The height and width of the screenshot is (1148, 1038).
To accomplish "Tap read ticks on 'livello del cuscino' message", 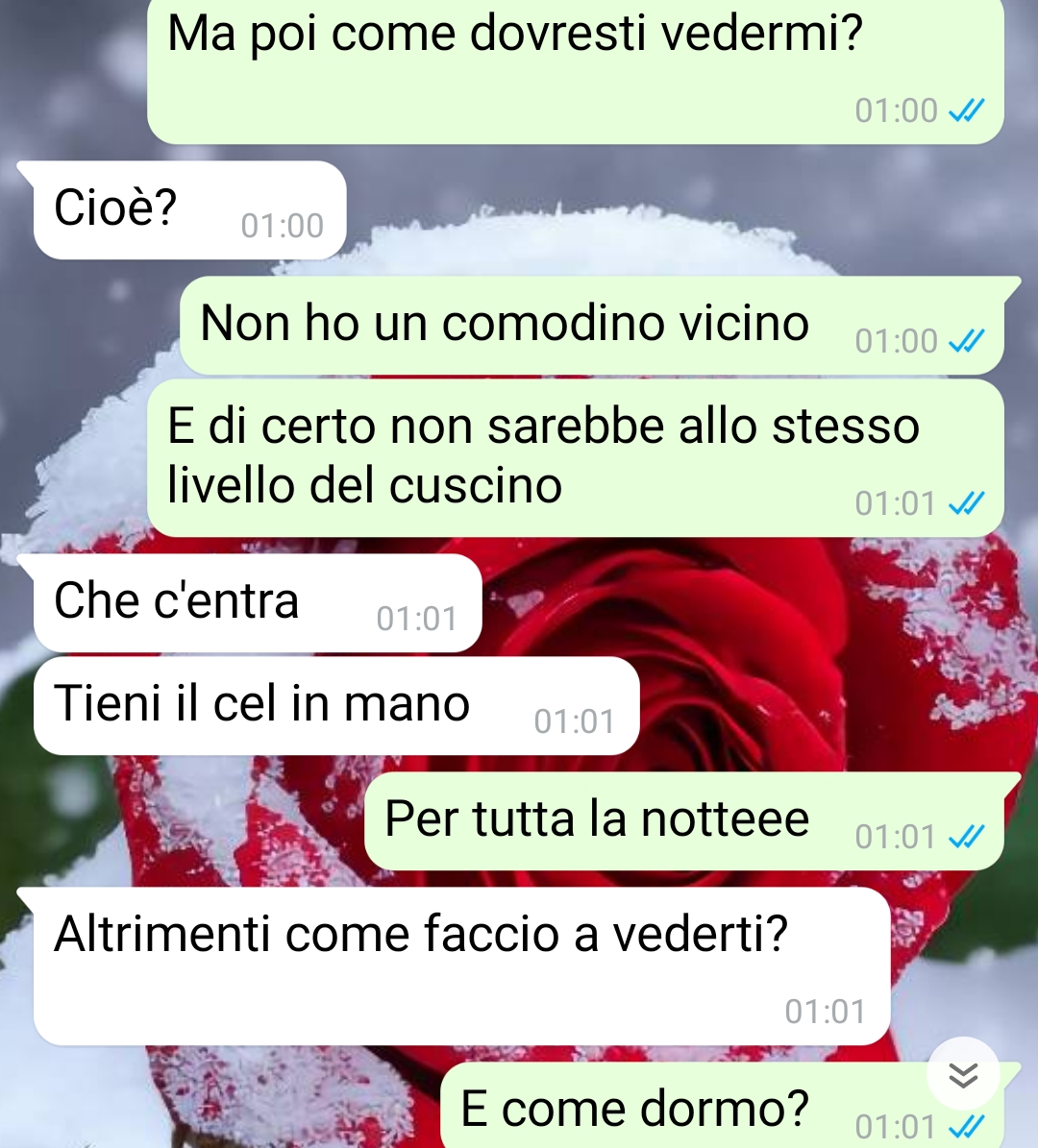I will 966,503.
